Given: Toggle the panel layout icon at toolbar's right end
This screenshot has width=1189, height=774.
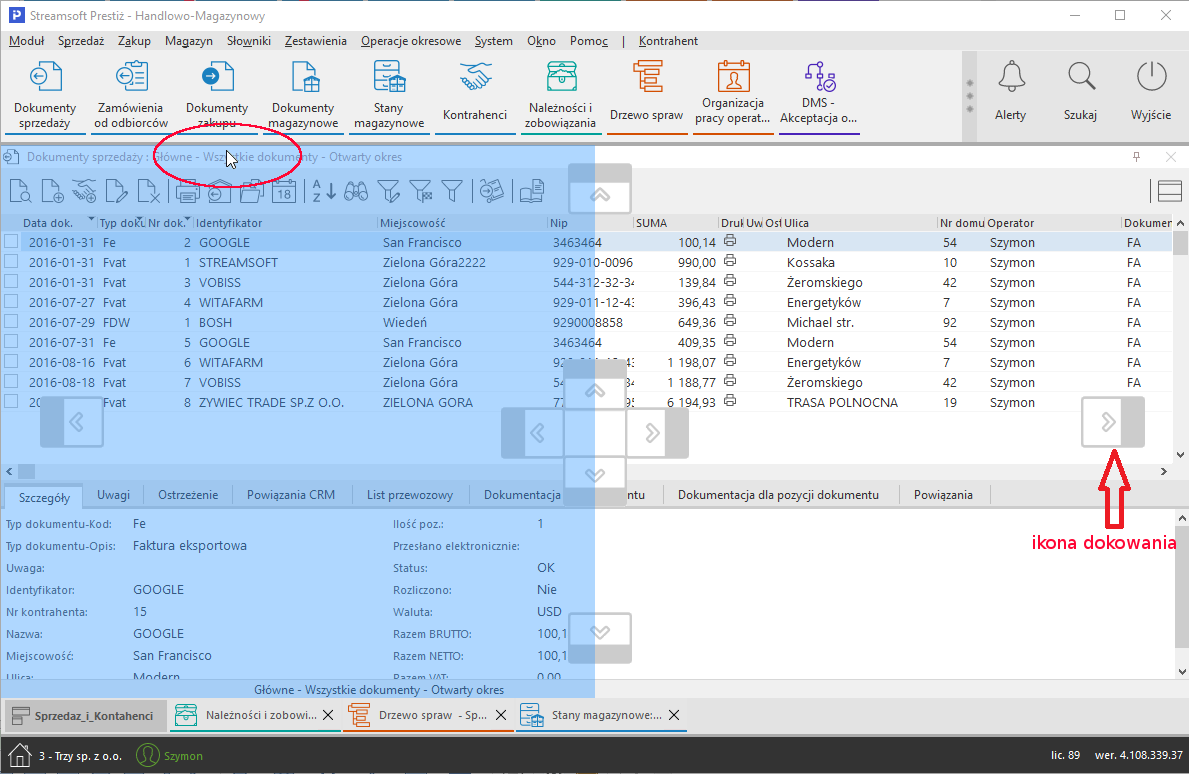Looking at the screenshot, I should 1169,191.
